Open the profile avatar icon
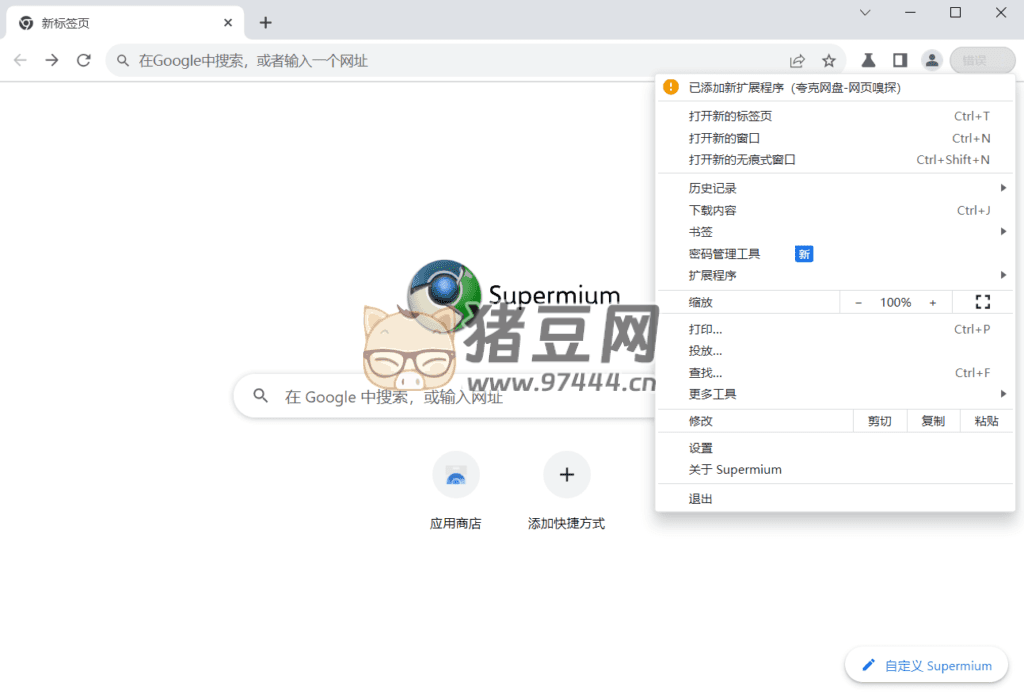Image resolution: width=1024 pixels, height=694 pixels. coord(931,61)
